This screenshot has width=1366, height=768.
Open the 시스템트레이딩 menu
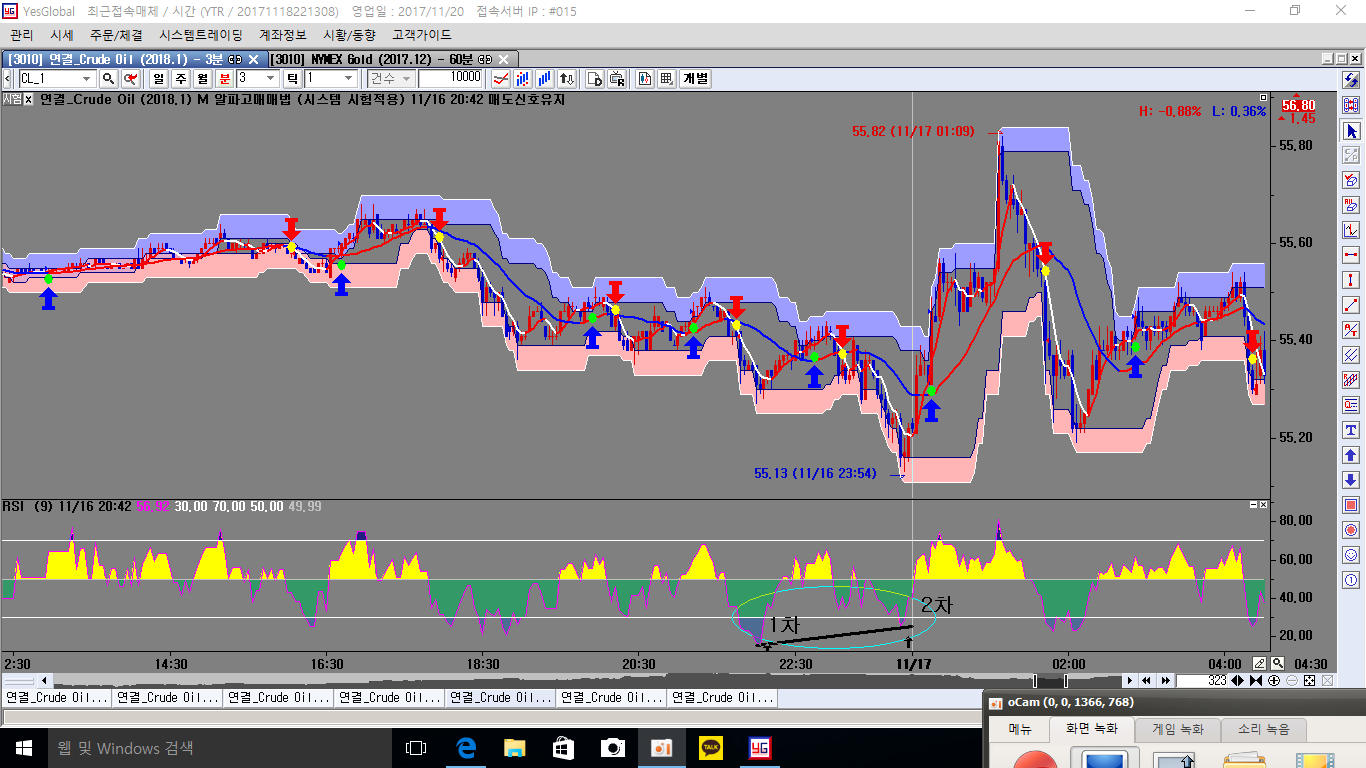(x=200, y=35)
